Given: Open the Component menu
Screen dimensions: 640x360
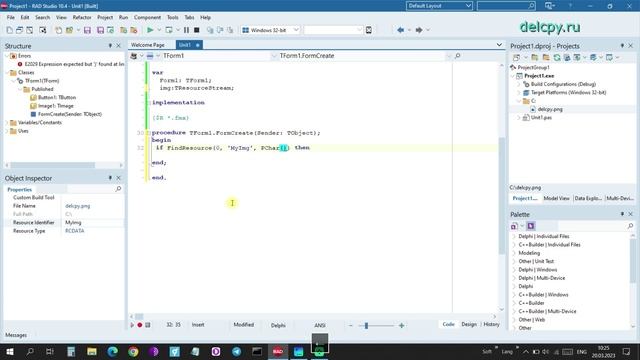Looking at the screenshot, I should click(x=147, y=18).
